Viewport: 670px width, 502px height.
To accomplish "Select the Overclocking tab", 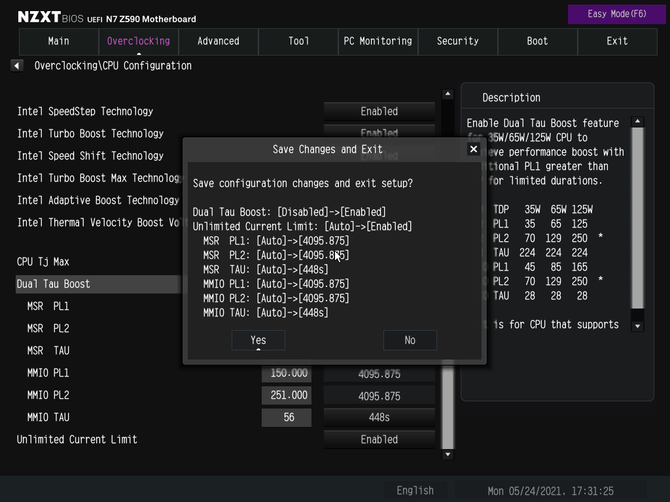I will click(138, 41).
